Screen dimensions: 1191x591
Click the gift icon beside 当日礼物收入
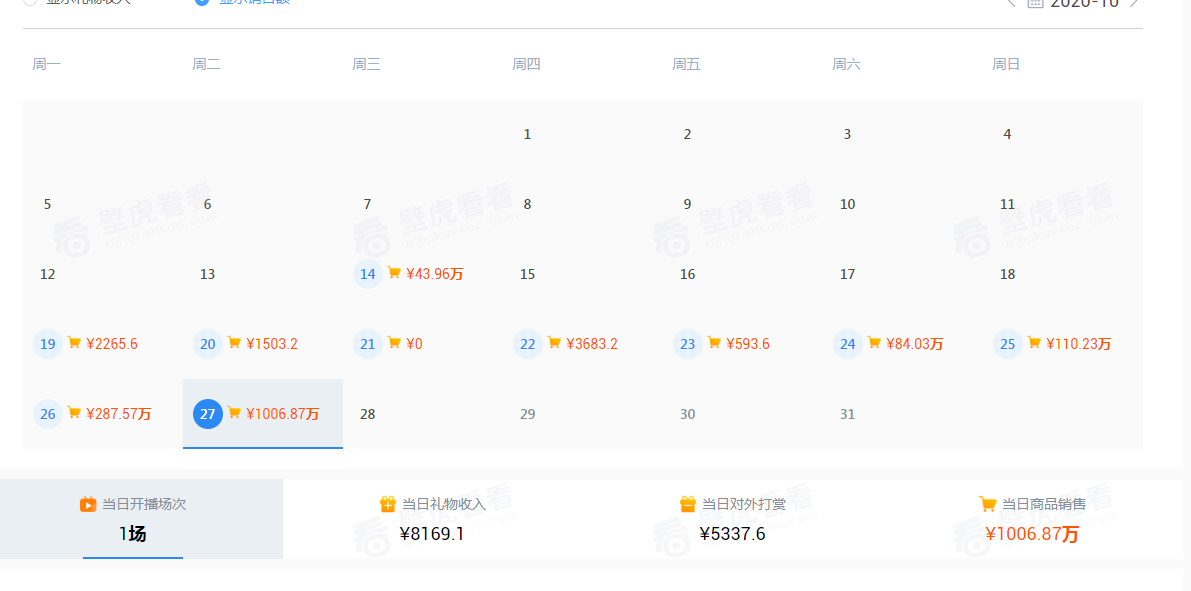click(388, 504)
